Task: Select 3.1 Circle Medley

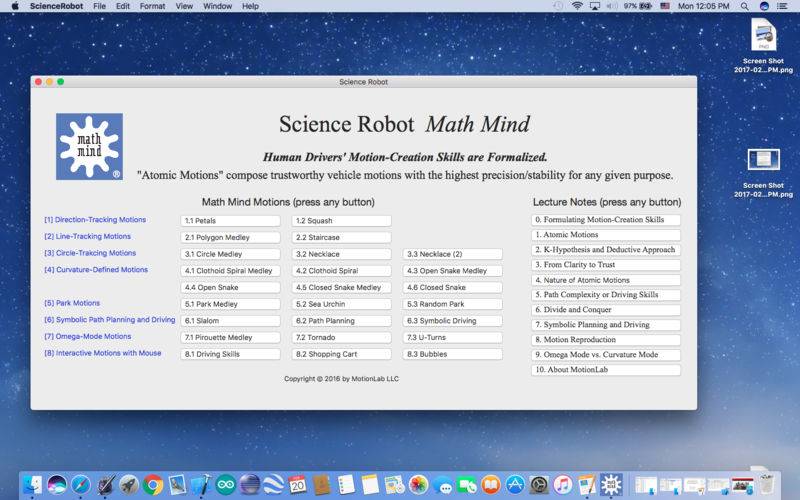Action: coord(230,254)
